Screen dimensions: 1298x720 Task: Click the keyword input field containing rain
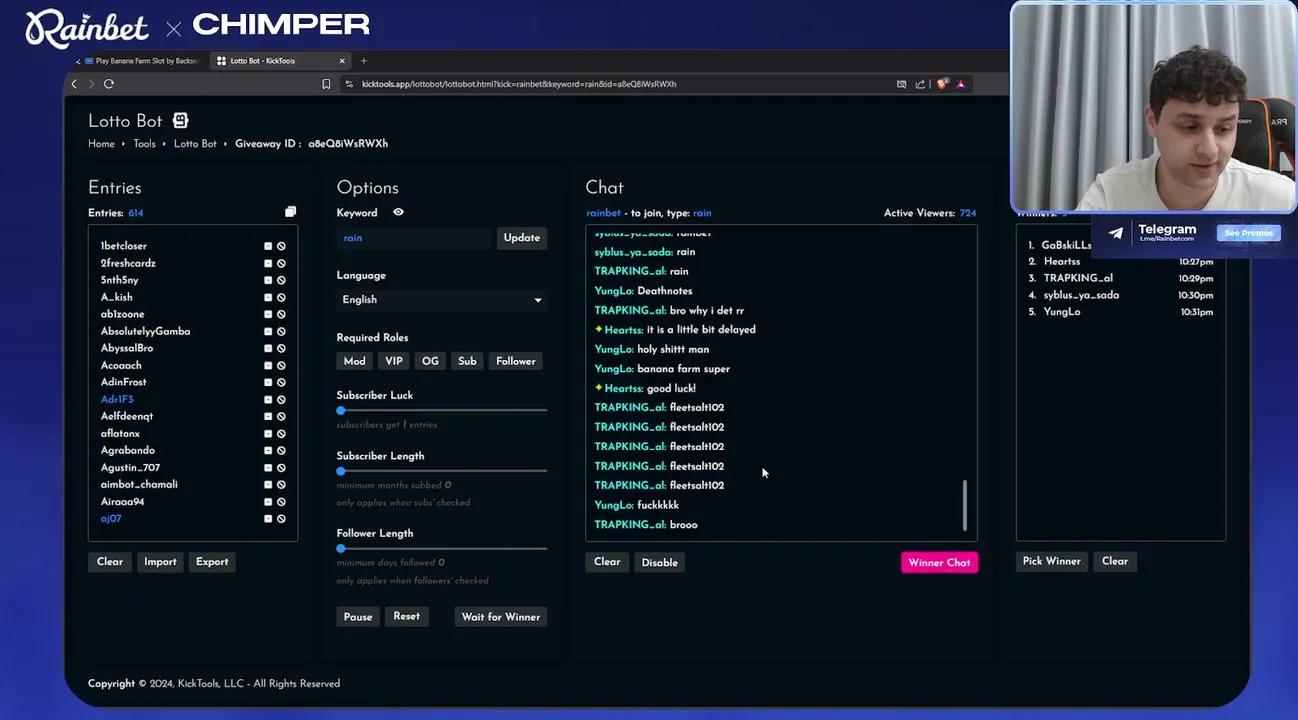point(416,238)
